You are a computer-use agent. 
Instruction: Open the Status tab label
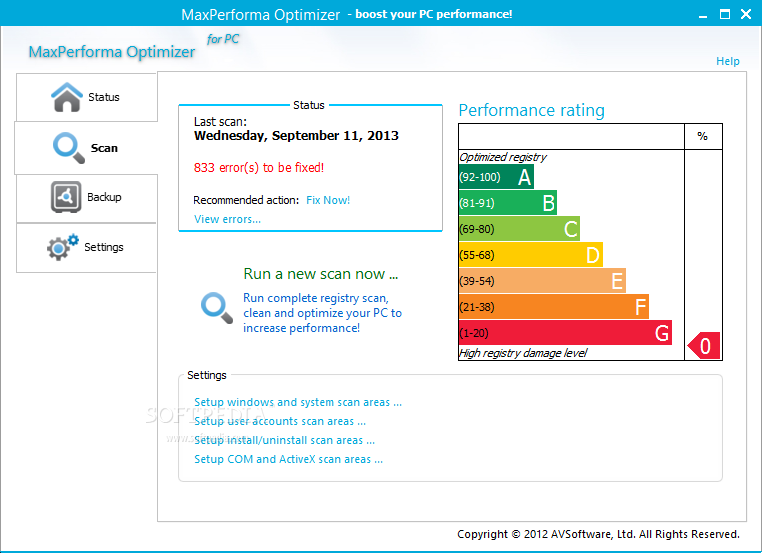[104, 97]
